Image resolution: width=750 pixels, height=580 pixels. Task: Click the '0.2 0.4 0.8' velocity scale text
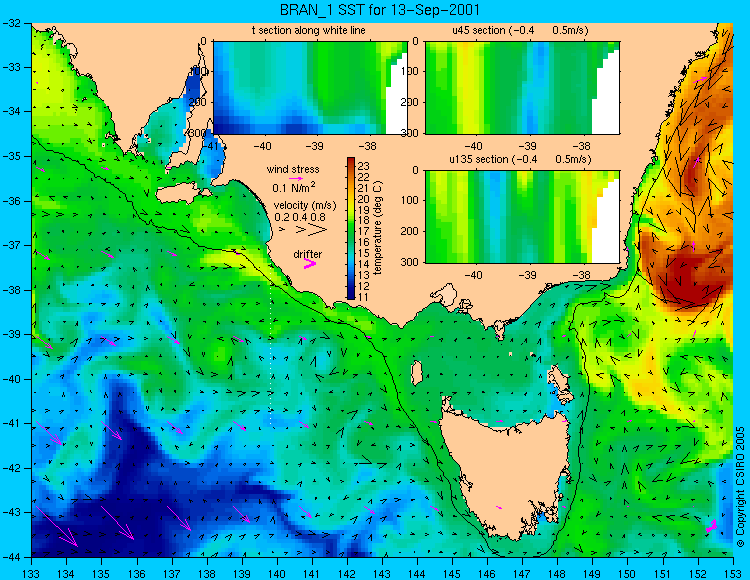click(299, 217)
